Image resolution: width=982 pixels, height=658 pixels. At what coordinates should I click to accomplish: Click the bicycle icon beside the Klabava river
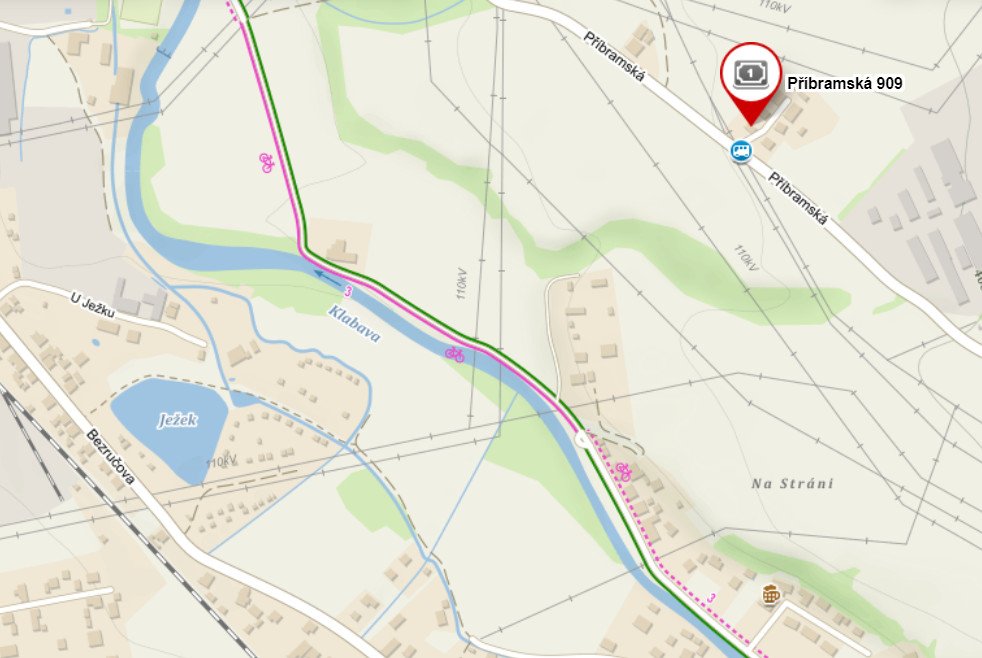click(455, 355)
